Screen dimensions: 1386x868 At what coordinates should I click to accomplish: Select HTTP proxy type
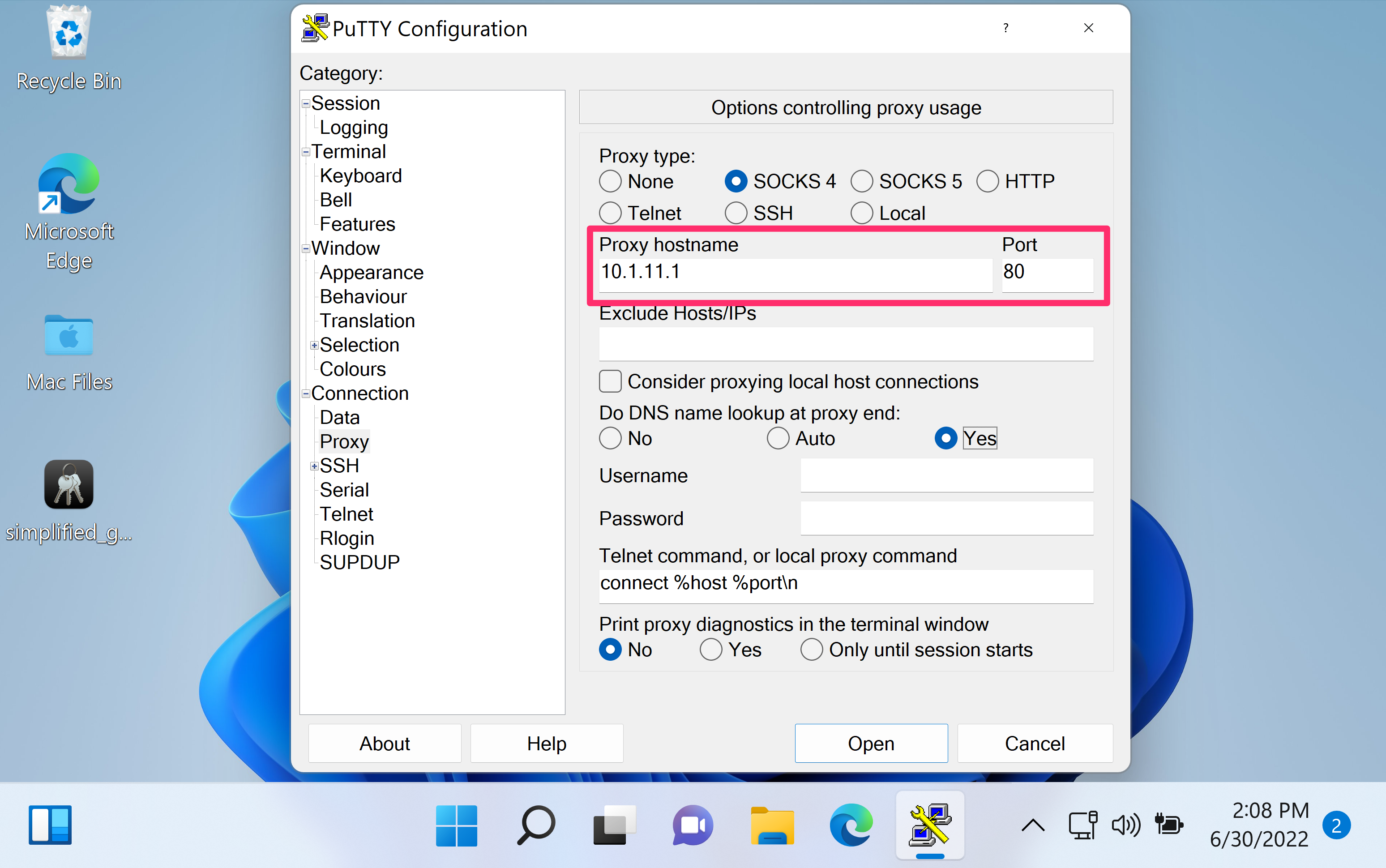pyautogui.click(x=987, y=181)
